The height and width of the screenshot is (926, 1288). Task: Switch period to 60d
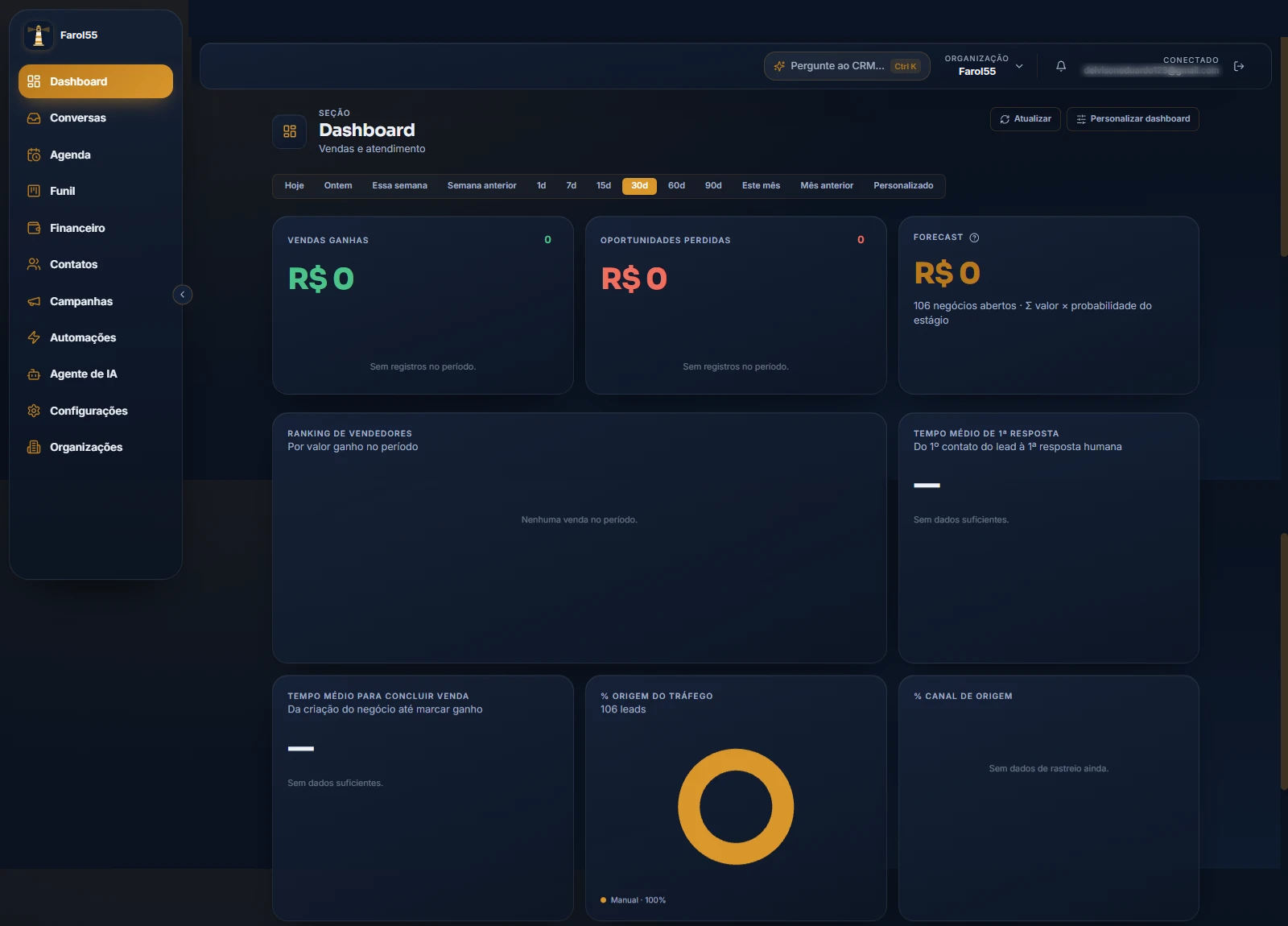coord(677,186)
